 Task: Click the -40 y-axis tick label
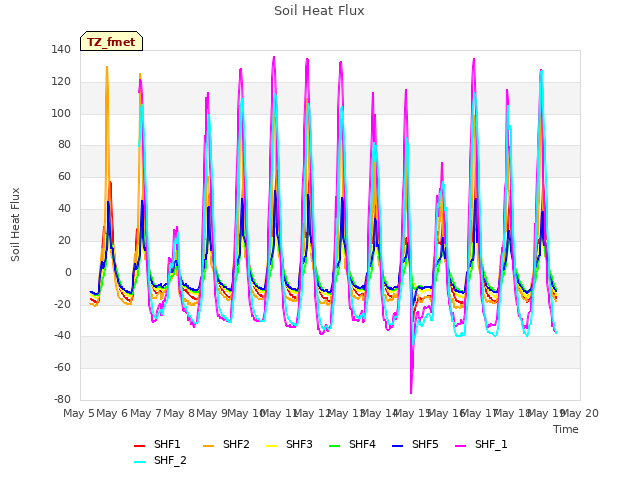[62, 336]
